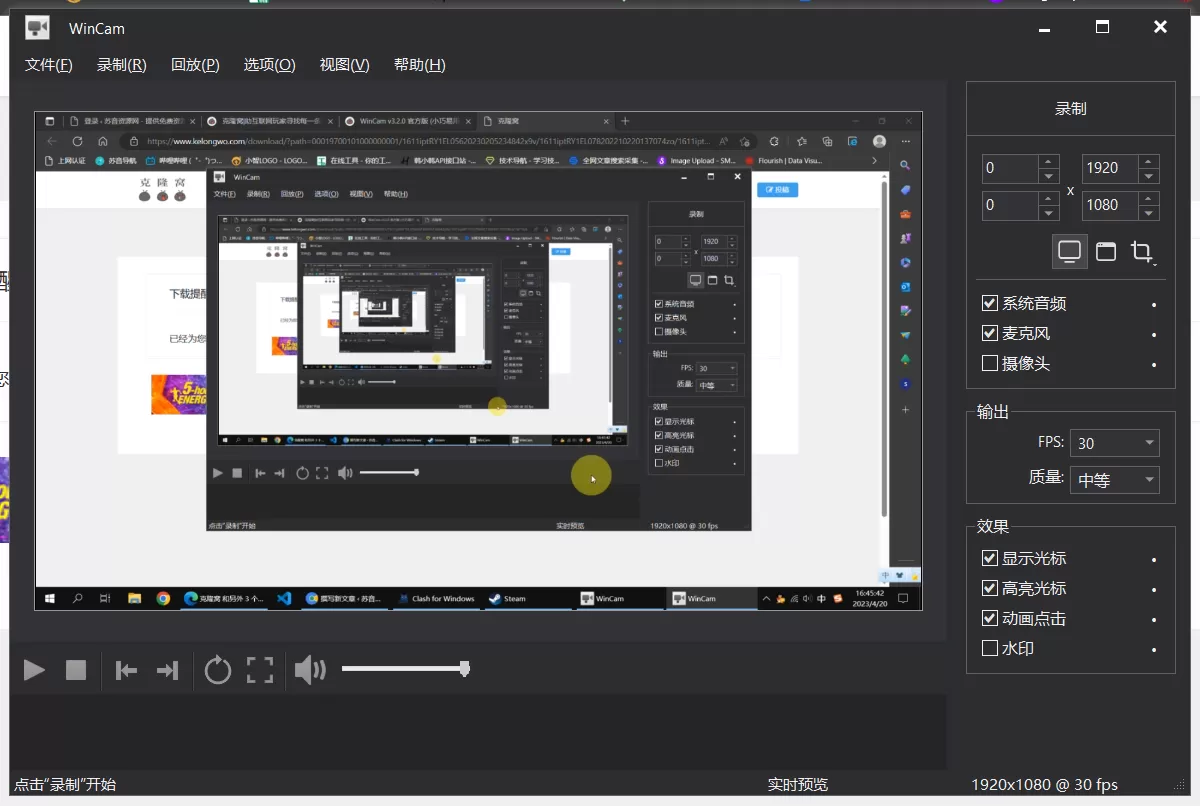Image resolution: width=1200 pixels, height=806 pixels.
Task: Disable the 系统音频 system audio checkbox
Action: (x=990, y=302)
